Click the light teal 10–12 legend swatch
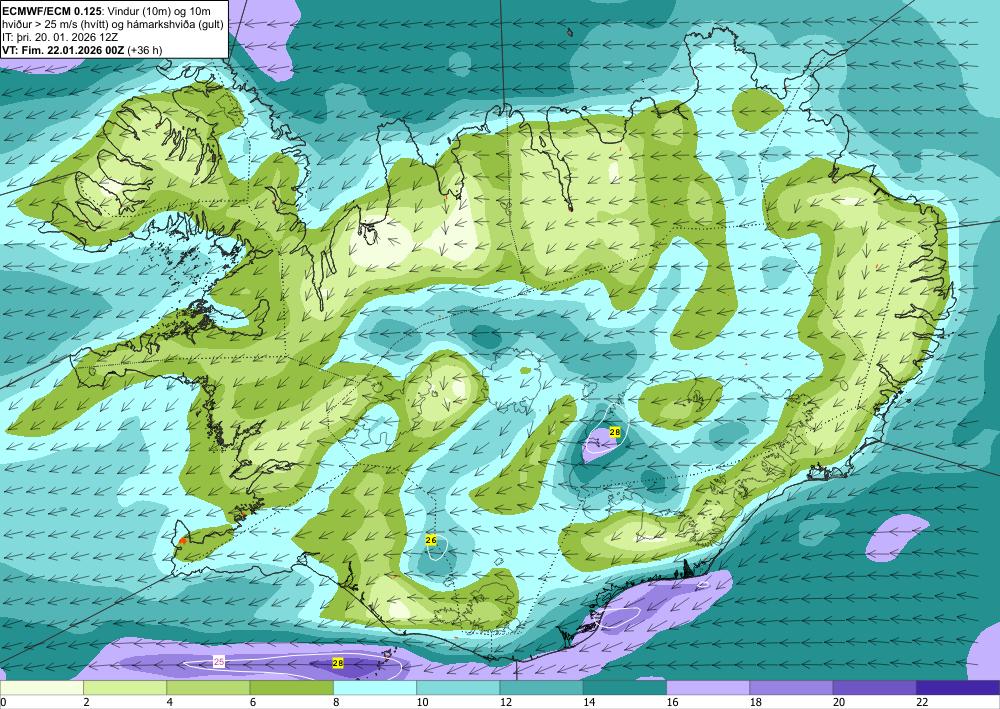This screenshot has height=709, width=1000. click(x=458, y=688)
